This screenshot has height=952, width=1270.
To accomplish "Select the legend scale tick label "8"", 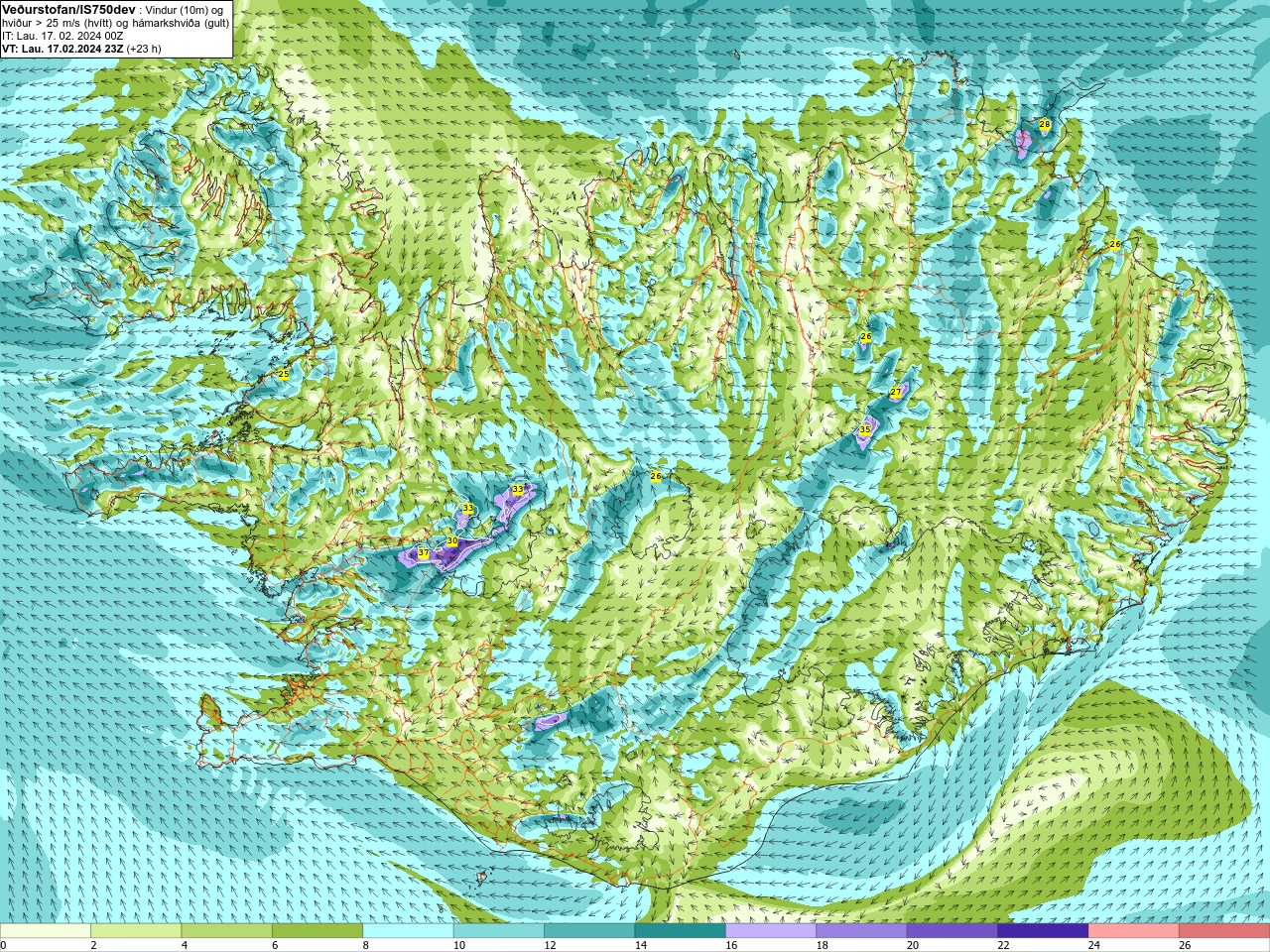I will point(365,945).
